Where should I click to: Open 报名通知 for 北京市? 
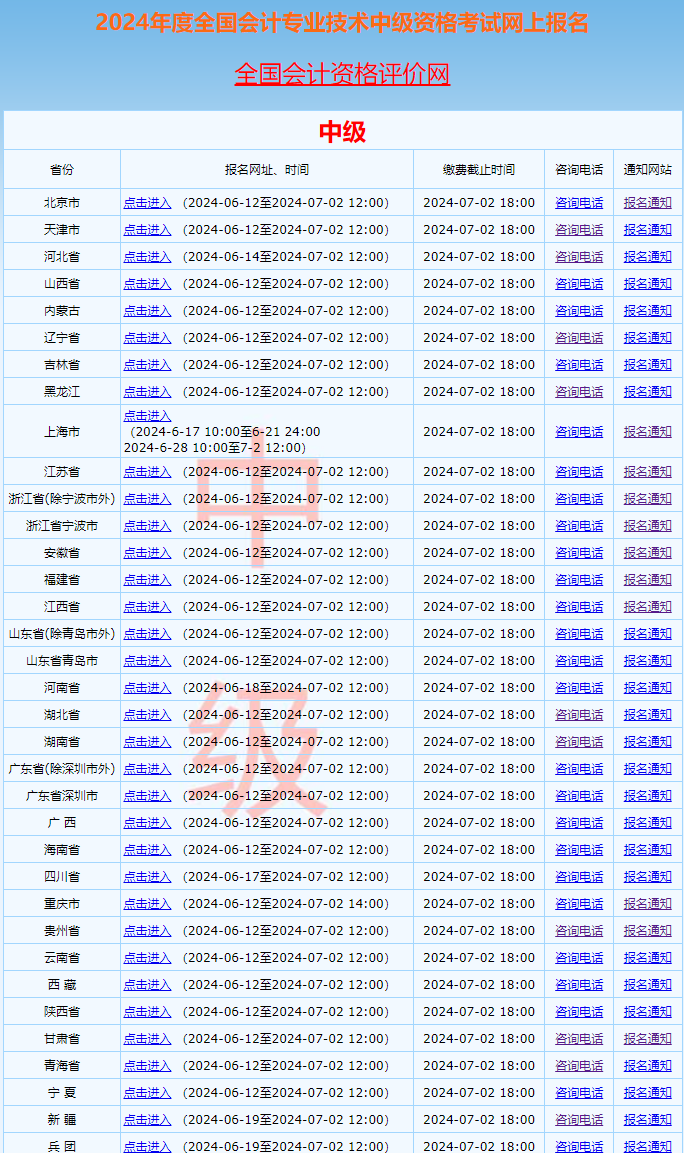647,203
